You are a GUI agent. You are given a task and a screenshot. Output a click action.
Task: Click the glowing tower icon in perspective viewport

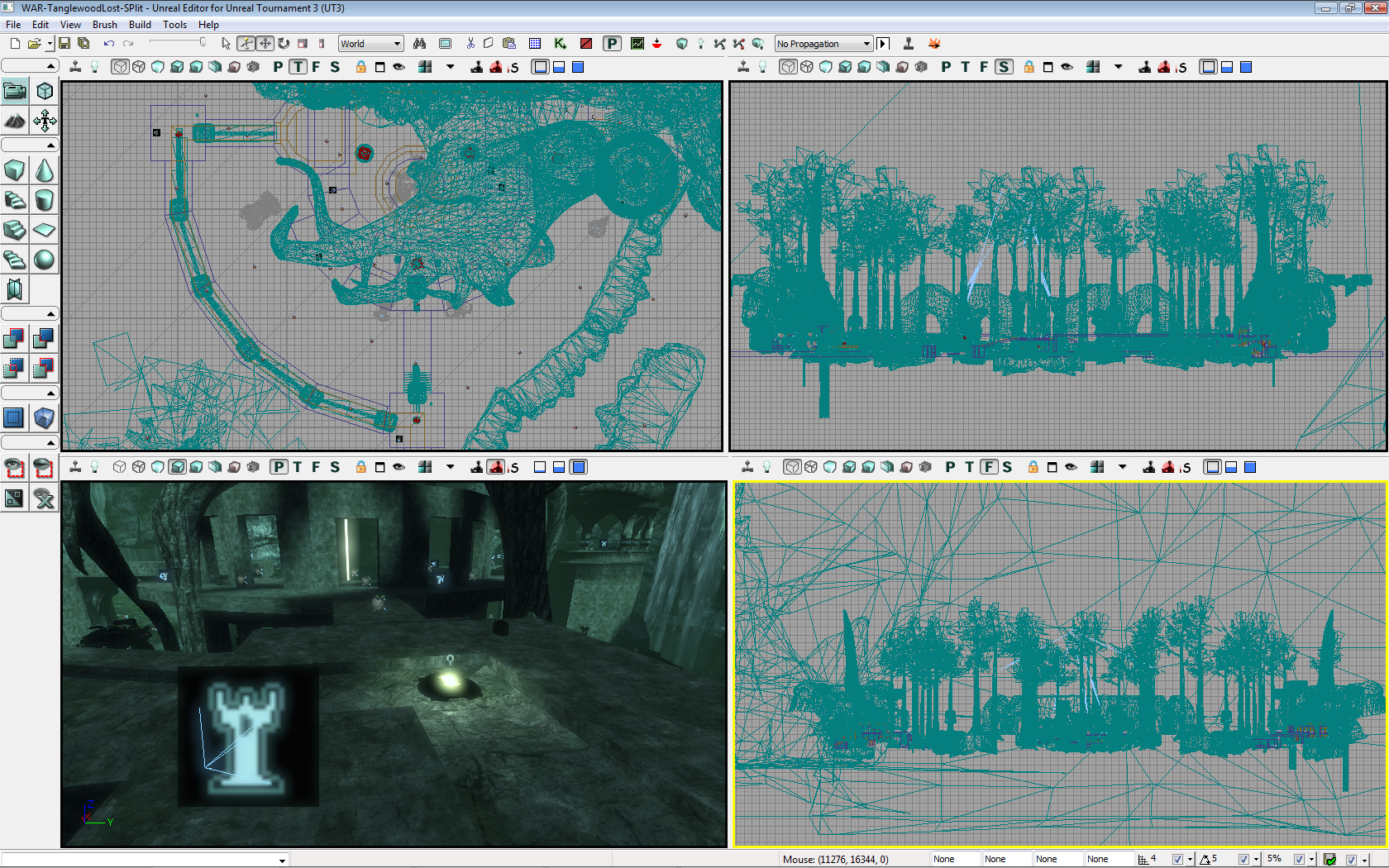point(247,737)
